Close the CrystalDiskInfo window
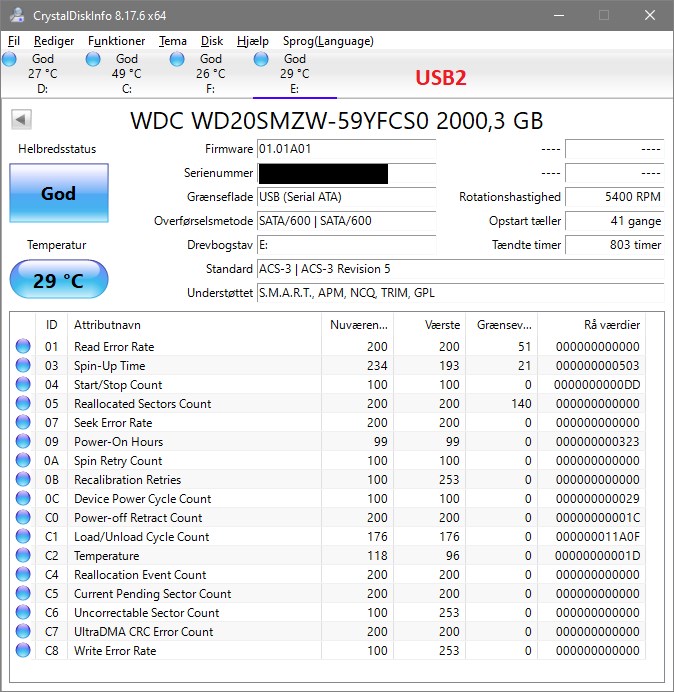The image size is (674, 692). [650, 15]
